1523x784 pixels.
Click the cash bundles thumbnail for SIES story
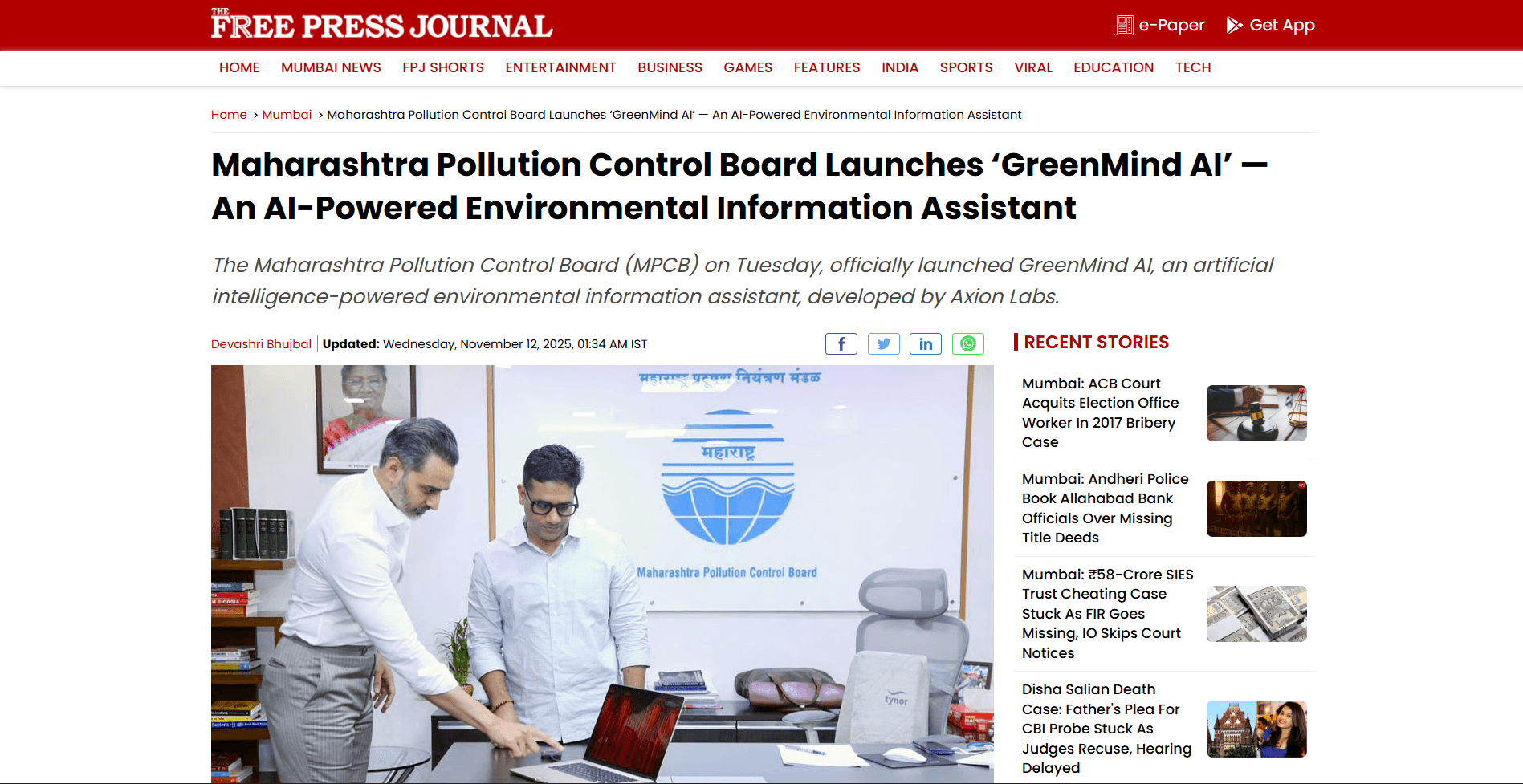click(1256, 614)
